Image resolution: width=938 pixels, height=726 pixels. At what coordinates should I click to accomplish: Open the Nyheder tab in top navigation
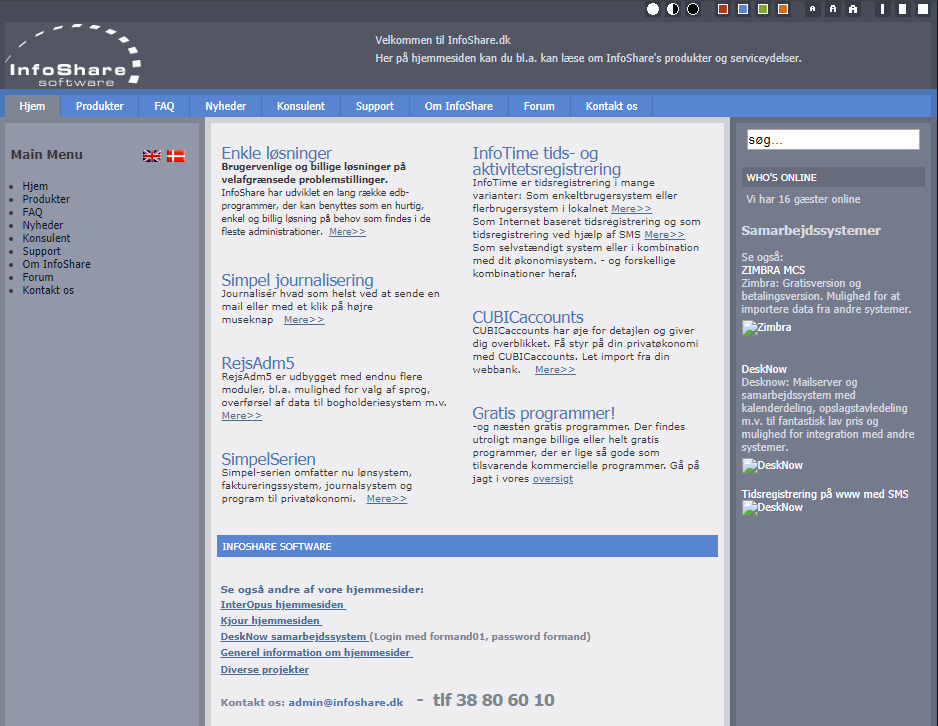click(226, 106)
